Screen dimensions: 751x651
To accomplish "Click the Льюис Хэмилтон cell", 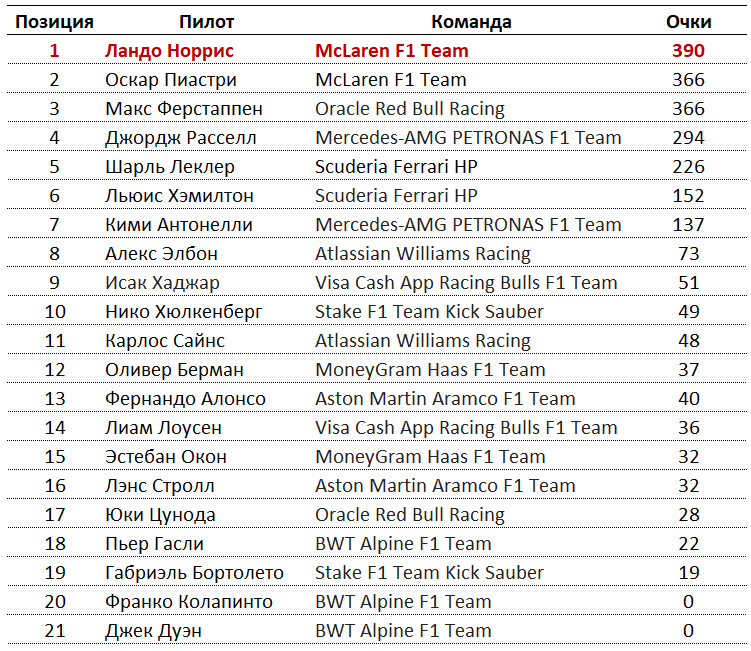I will point(179,196).
